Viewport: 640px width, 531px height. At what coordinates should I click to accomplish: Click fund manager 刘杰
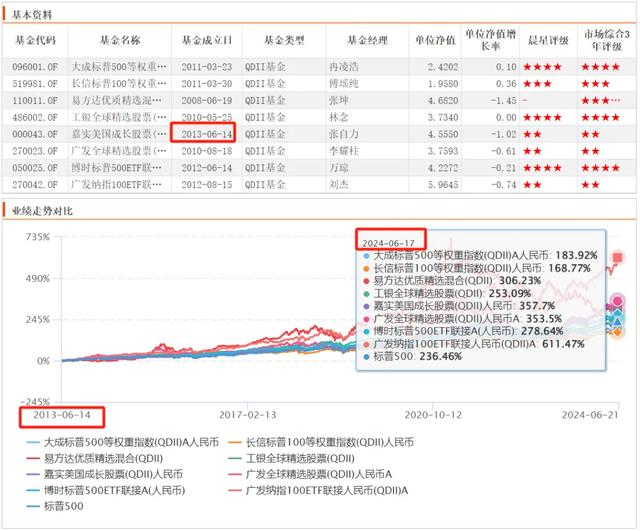click(339, 184)
